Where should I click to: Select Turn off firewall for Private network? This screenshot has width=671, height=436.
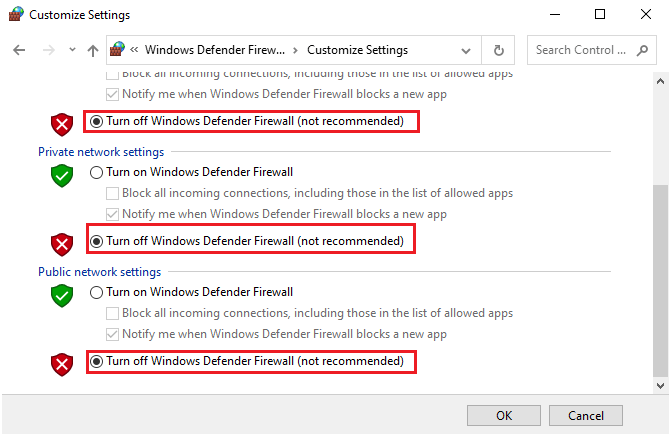coord(96,241)
